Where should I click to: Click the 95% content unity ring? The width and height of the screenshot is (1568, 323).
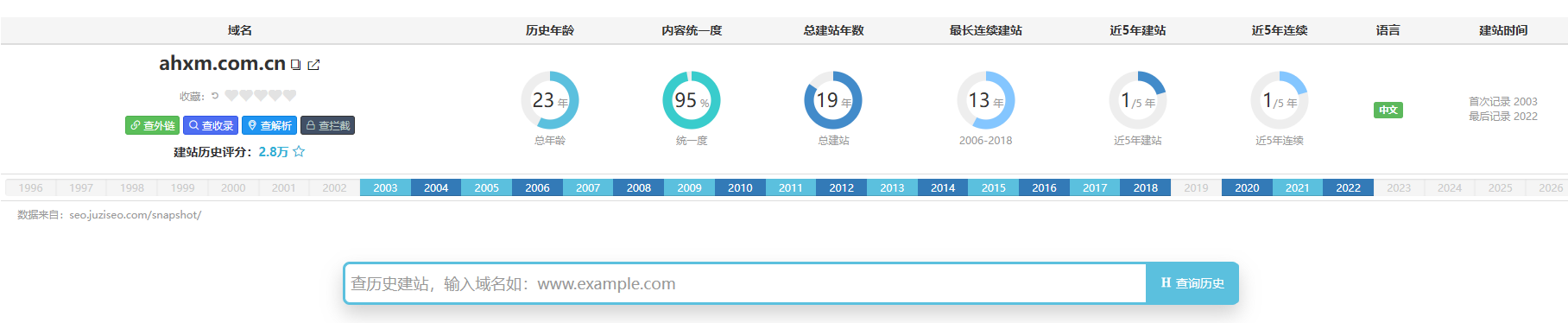[692, 100]
